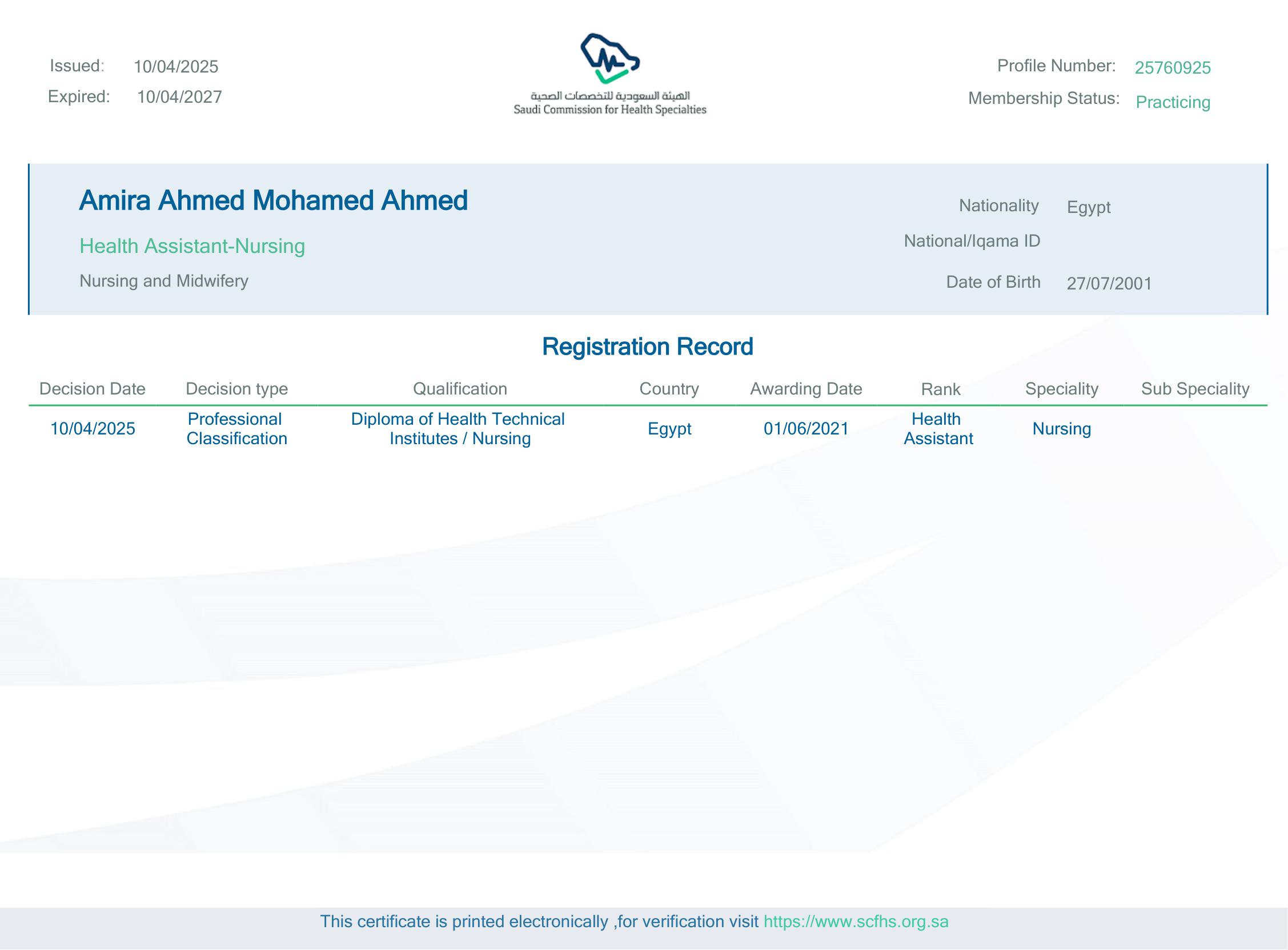Screen dimensions: 1288x950
Task: Click the Registration Record heading
Action: (x=647, y=347)
